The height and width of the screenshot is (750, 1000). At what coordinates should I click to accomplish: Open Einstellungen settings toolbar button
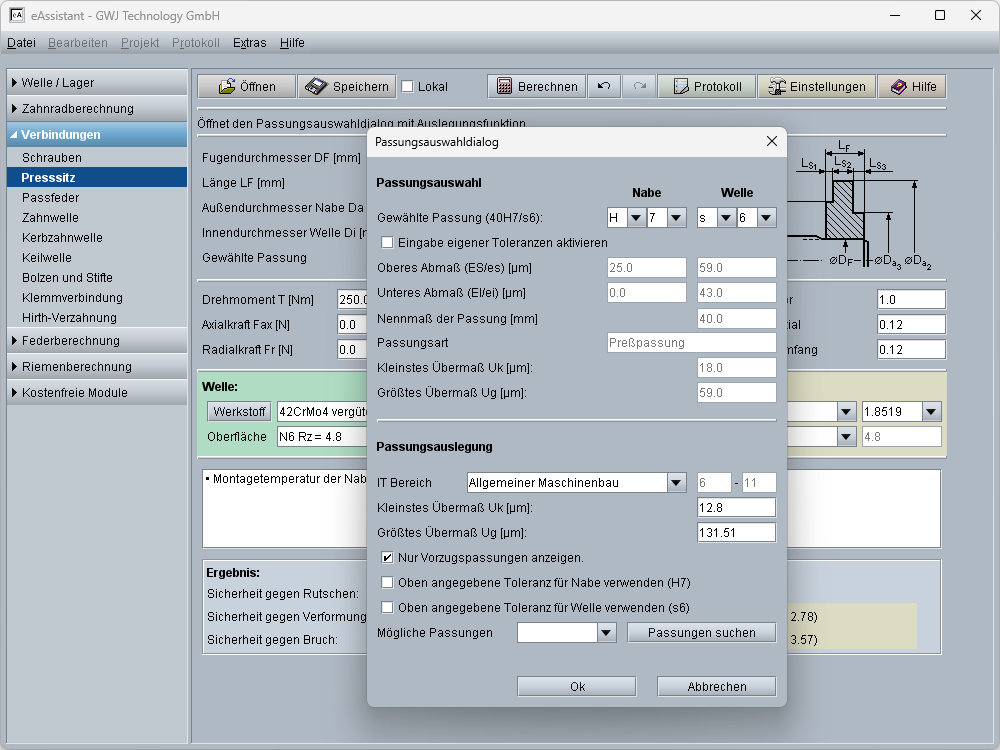(x=816, y=87)
